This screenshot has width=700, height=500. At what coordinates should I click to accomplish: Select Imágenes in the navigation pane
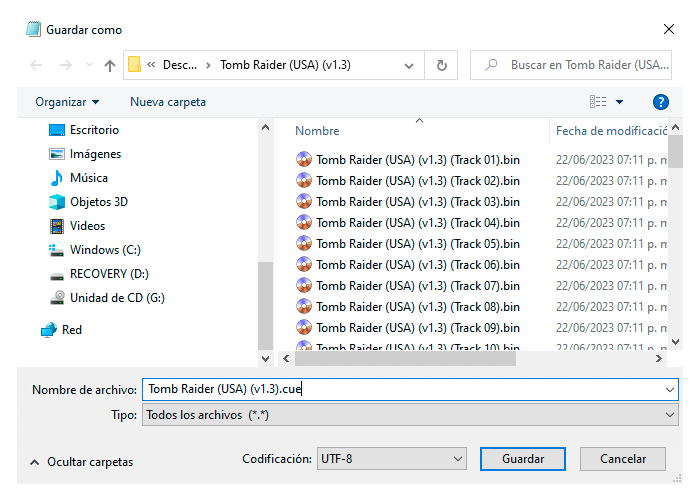coord(95,154)
